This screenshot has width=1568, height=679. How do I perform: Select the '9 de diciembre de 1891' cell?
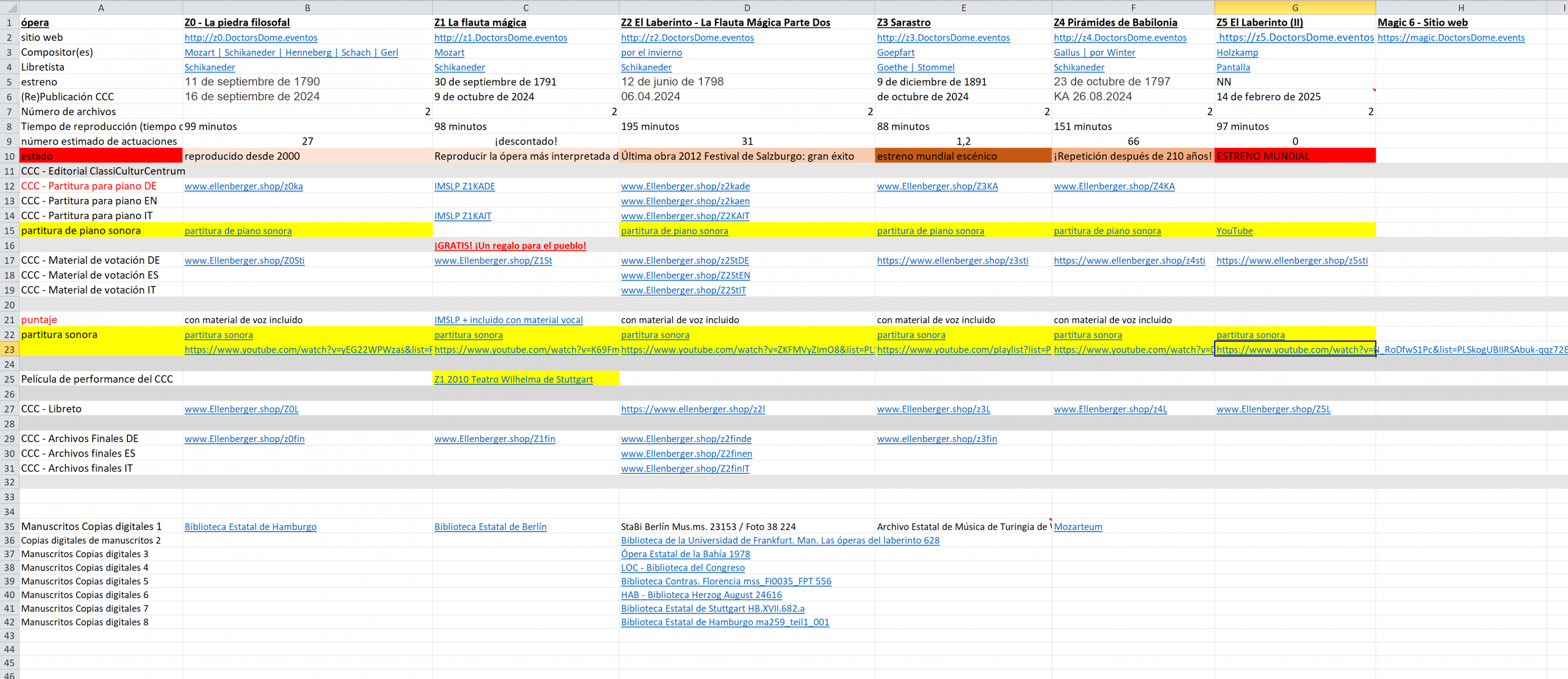pyautogui.click(x=963, y=82)
